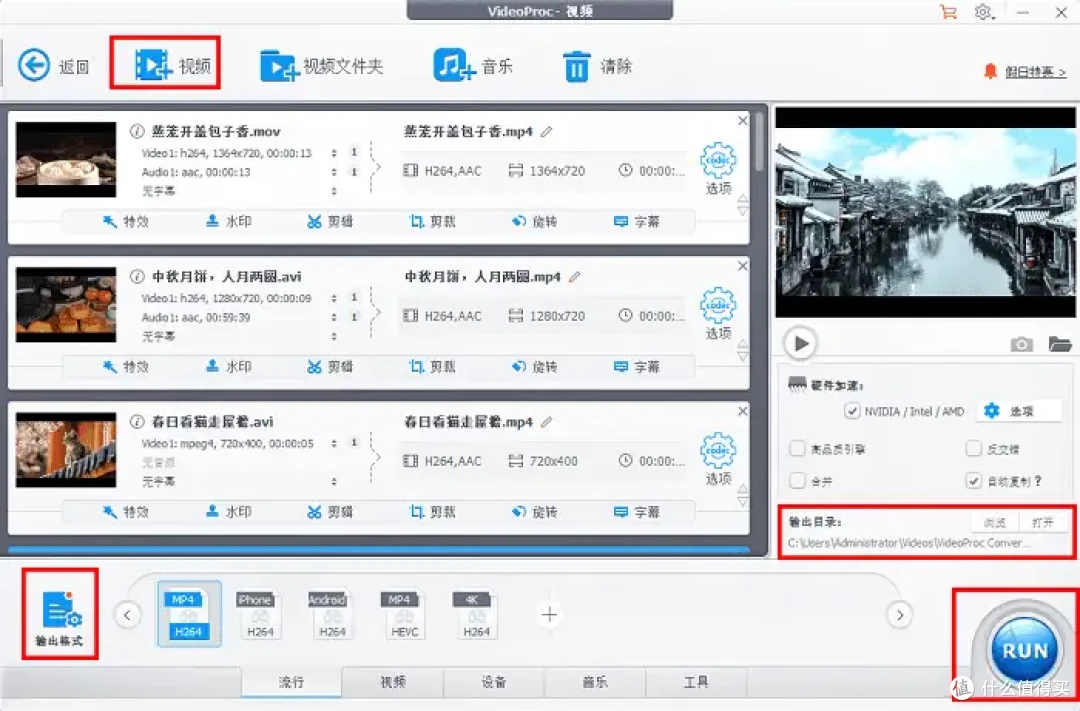
Task: Add 水印 to 蒸笼开盖包子香.mov
Action: pyautogui.click(x=229, y=221)
